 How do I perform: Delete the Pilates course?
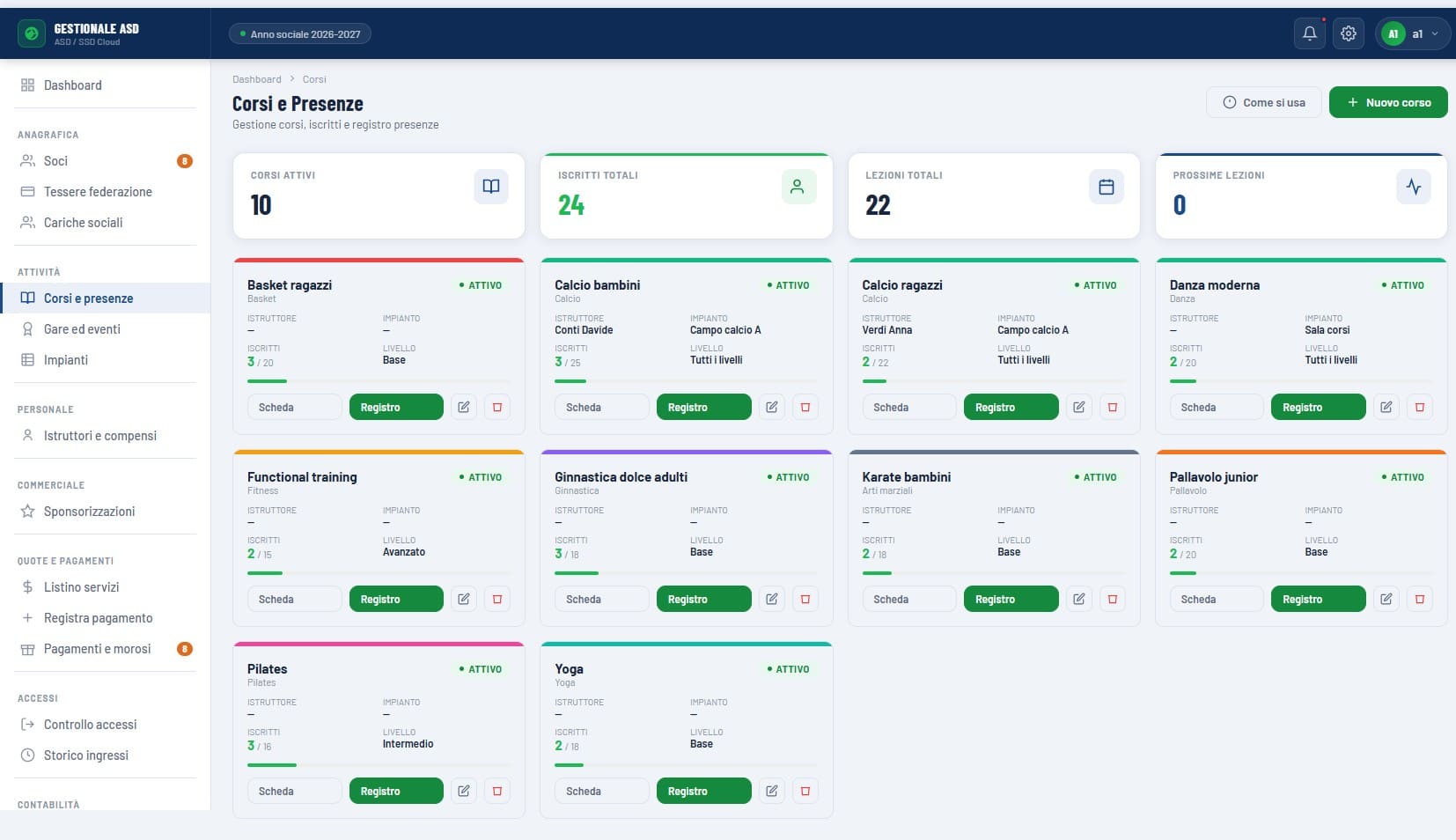pos(497,791)
